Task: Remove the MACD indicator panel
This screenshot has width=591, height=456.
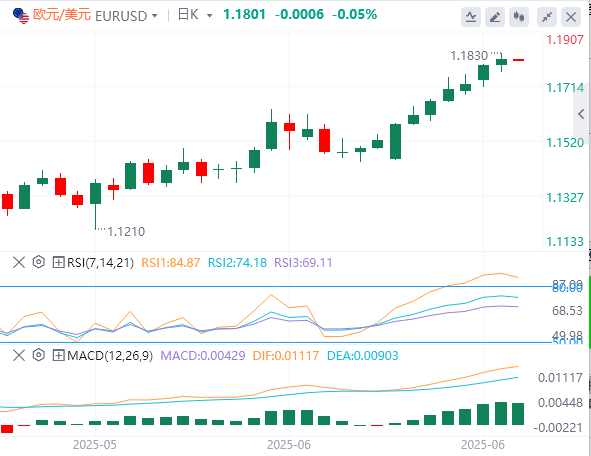Action: (x=19, y=355)
